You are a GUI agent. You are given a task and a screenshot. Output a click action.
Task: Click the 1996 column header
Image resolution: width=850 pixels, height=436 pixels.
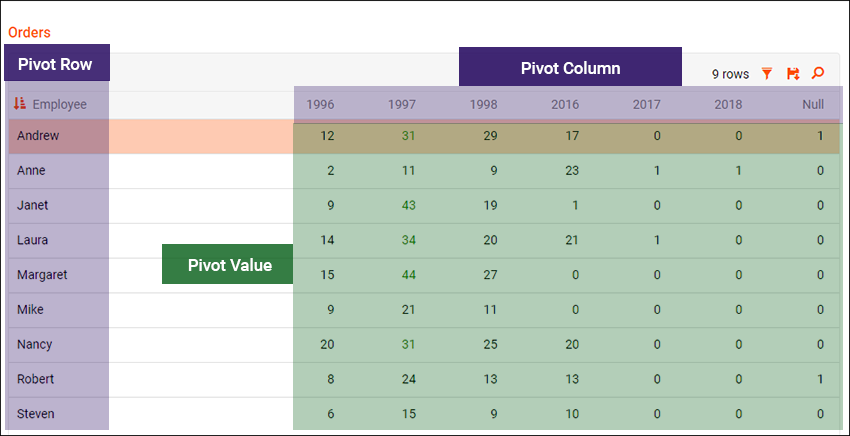[x=320, y=104]
